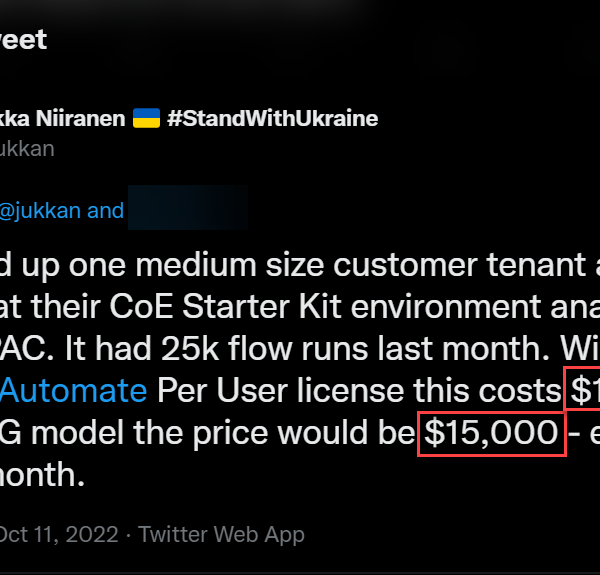Click the redacted mention after "@jukkan and"
This screenshot has width=600, height=575.
tap(188, 210)
